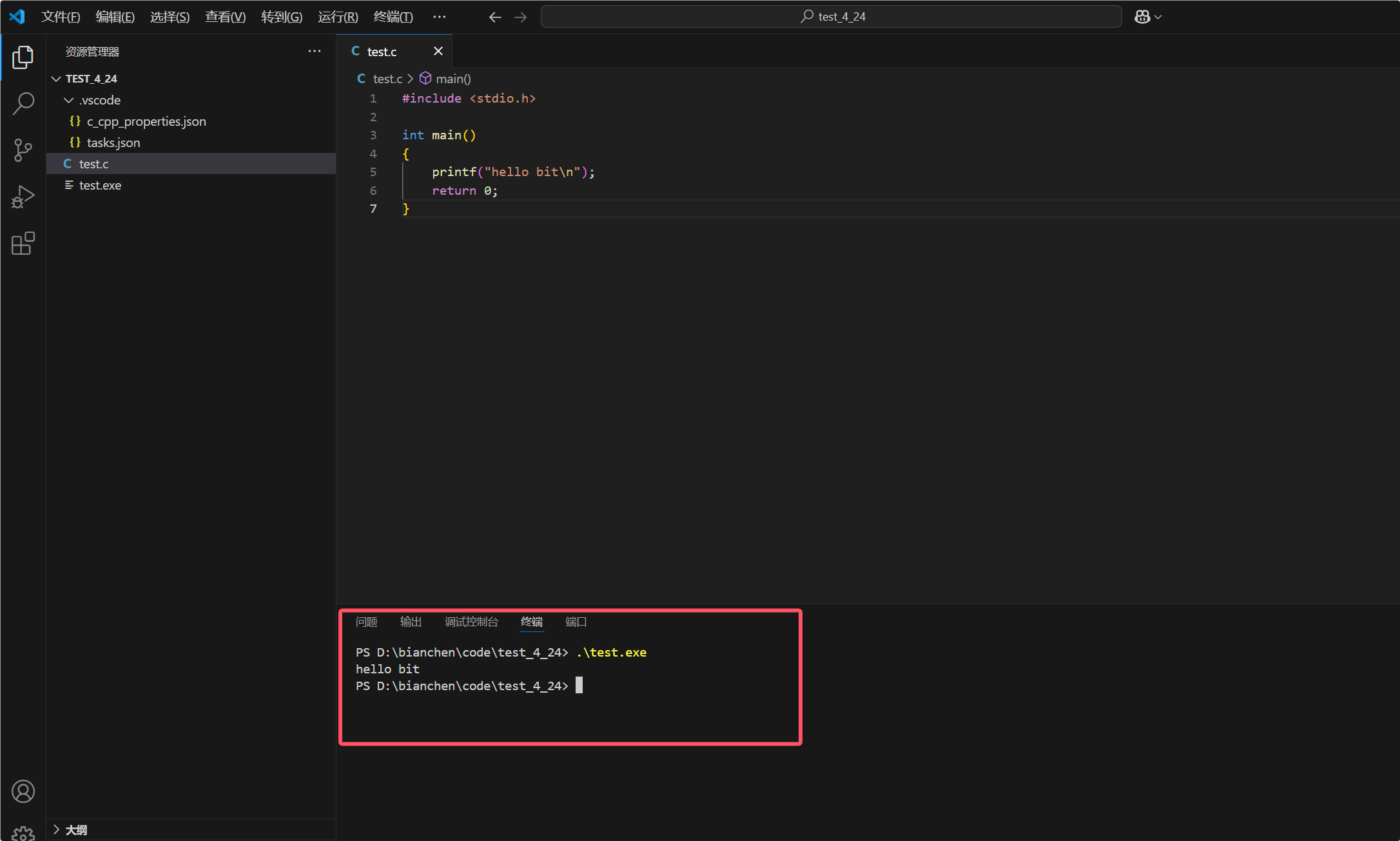
Task: Go forward using the right arrow
Action: coord(520,17)
